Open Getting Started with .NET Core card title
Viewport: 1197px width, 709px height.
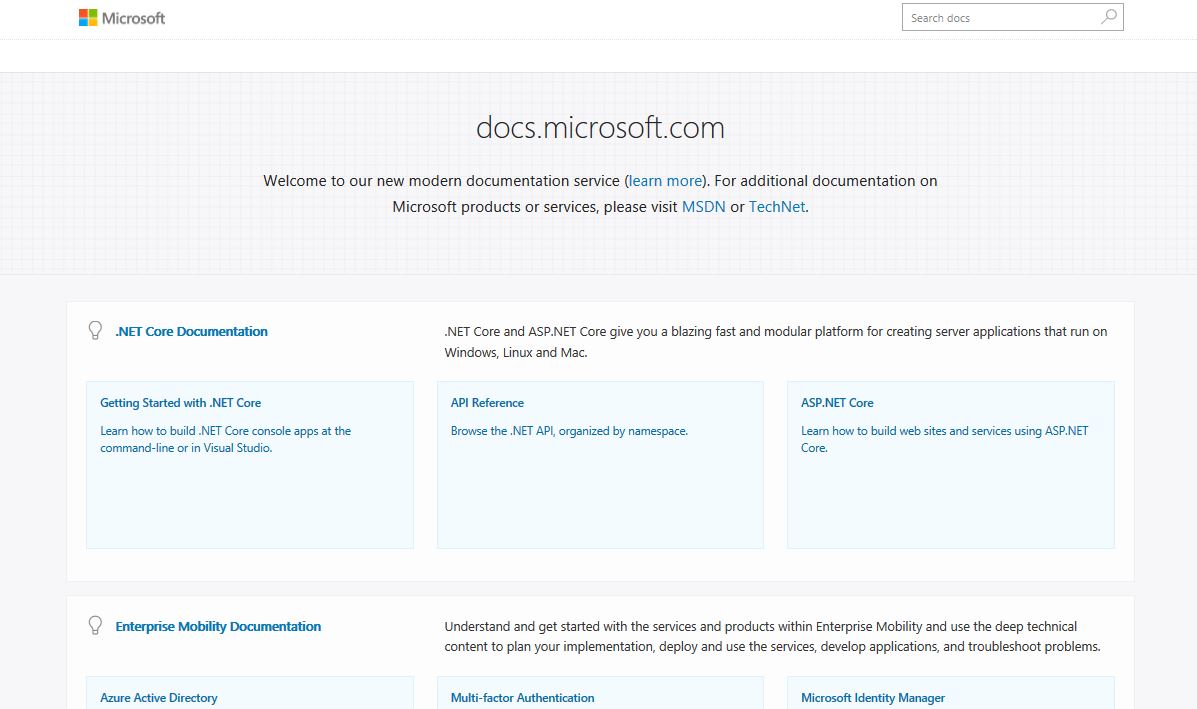coord(180,403)
